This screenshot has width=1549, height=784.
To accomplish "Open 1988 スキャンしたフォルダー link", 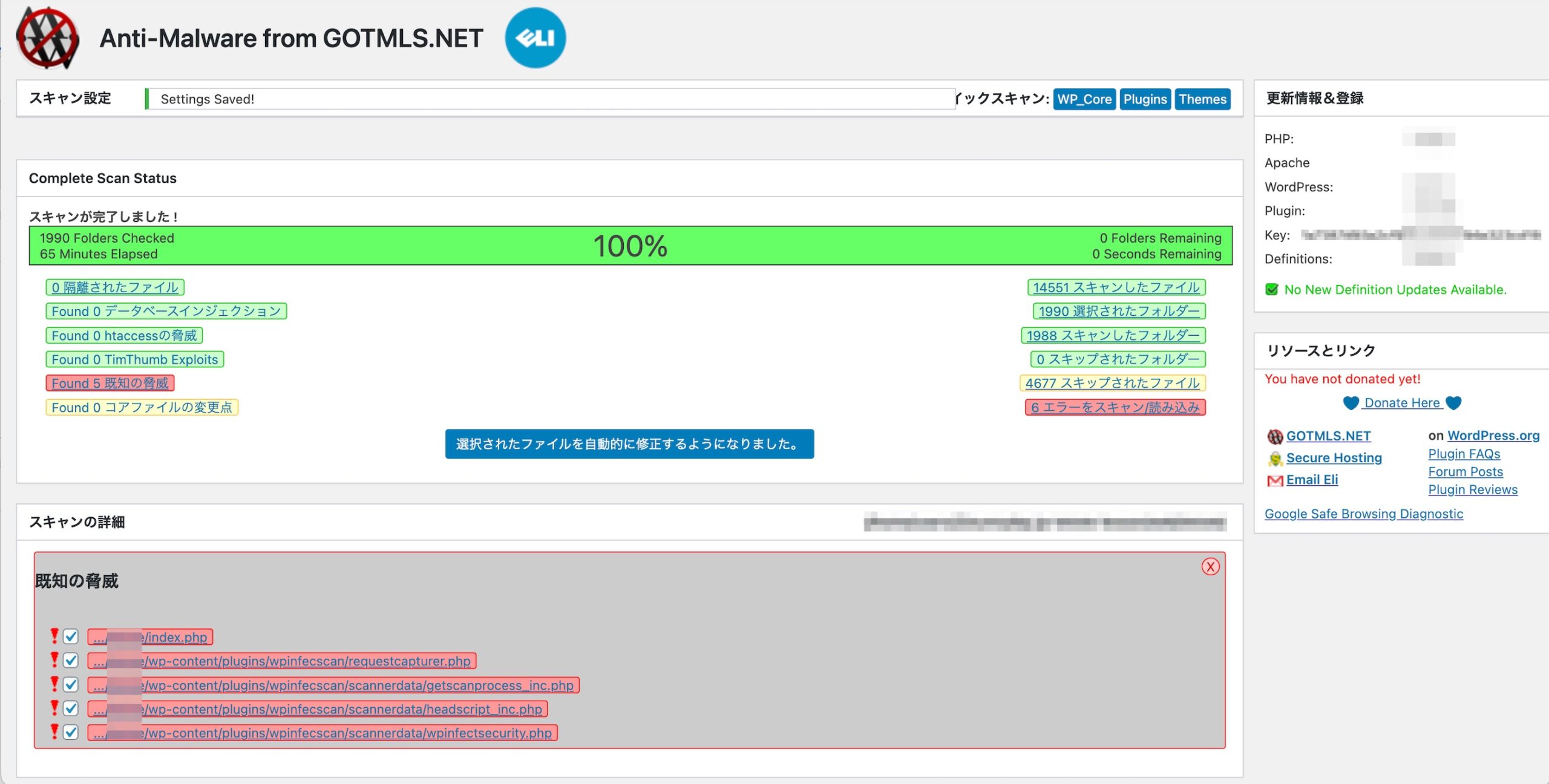I will coord(1113,335).
